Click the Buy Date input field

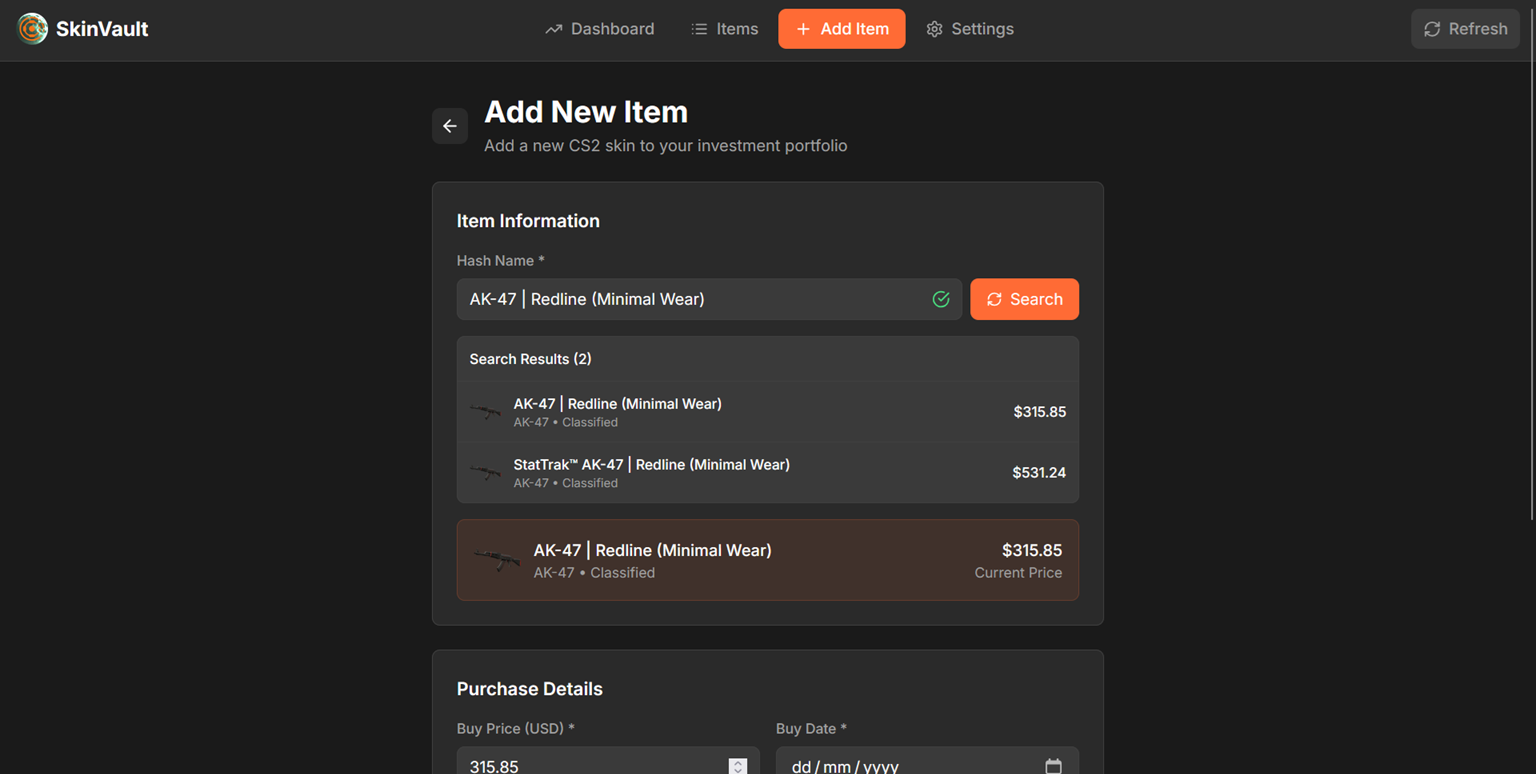pos(900,765)
